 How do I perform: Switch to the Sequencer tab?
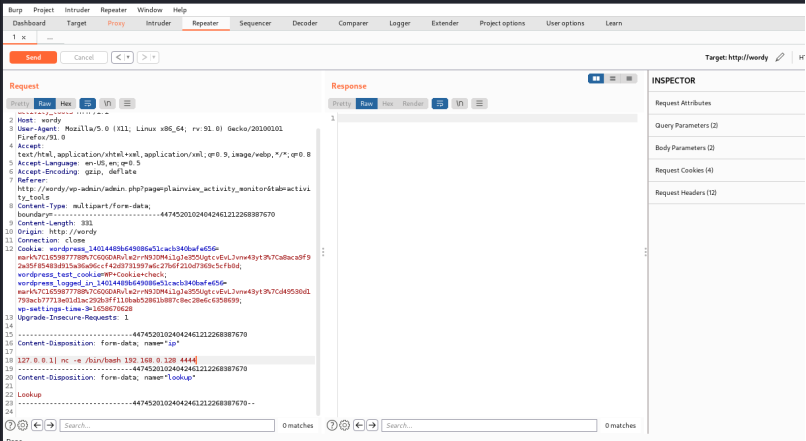255,23
